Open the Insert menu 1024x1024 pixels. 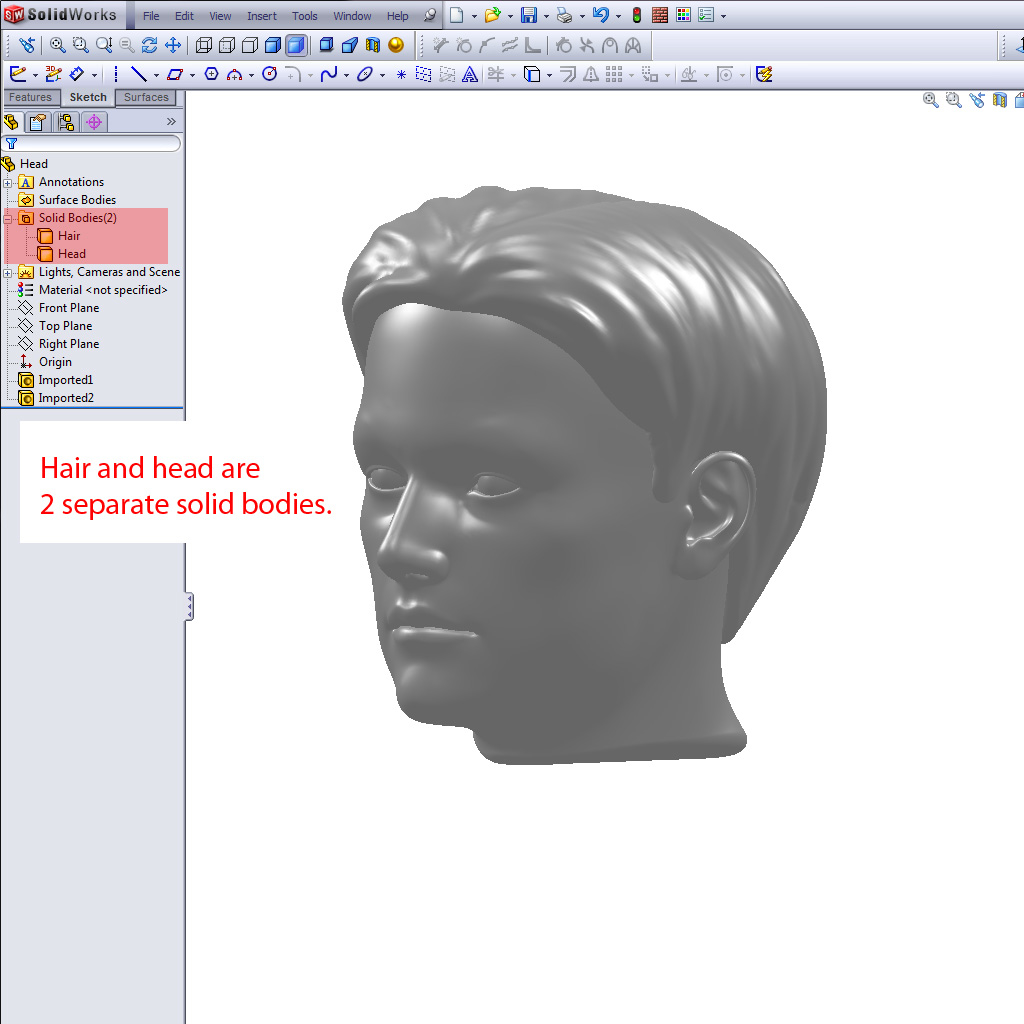coord(261,15)
